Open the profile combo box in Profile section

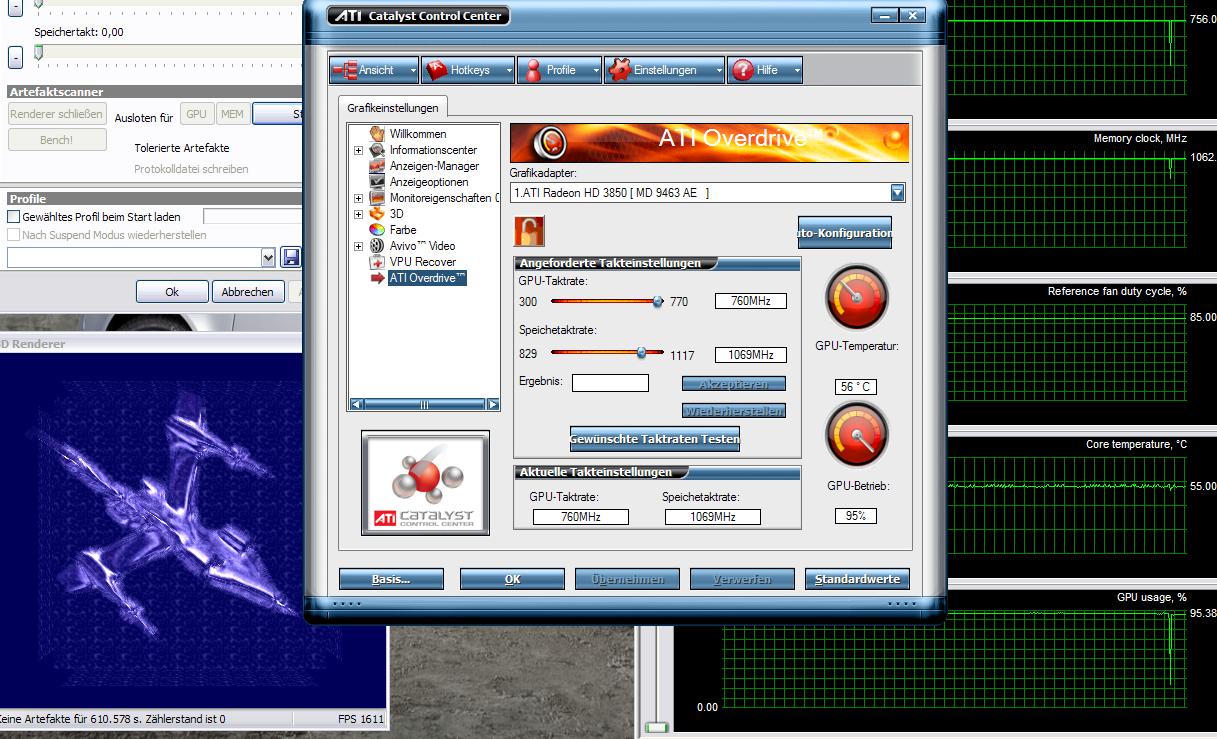coord(141,258)
